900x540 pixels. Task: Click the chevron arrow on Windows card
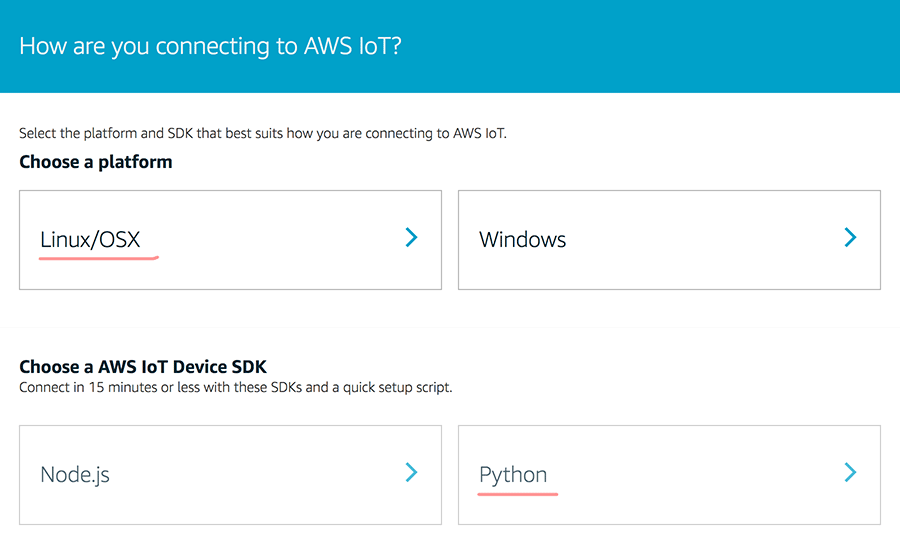tap(850, 238)
